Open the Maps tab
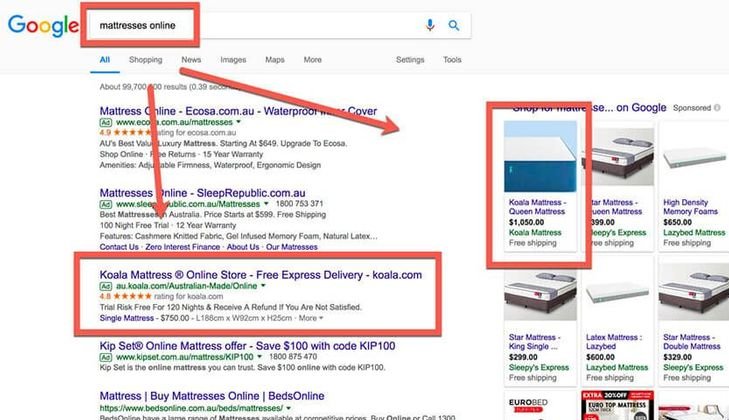 pyautogui.click(x=275, y=60)
